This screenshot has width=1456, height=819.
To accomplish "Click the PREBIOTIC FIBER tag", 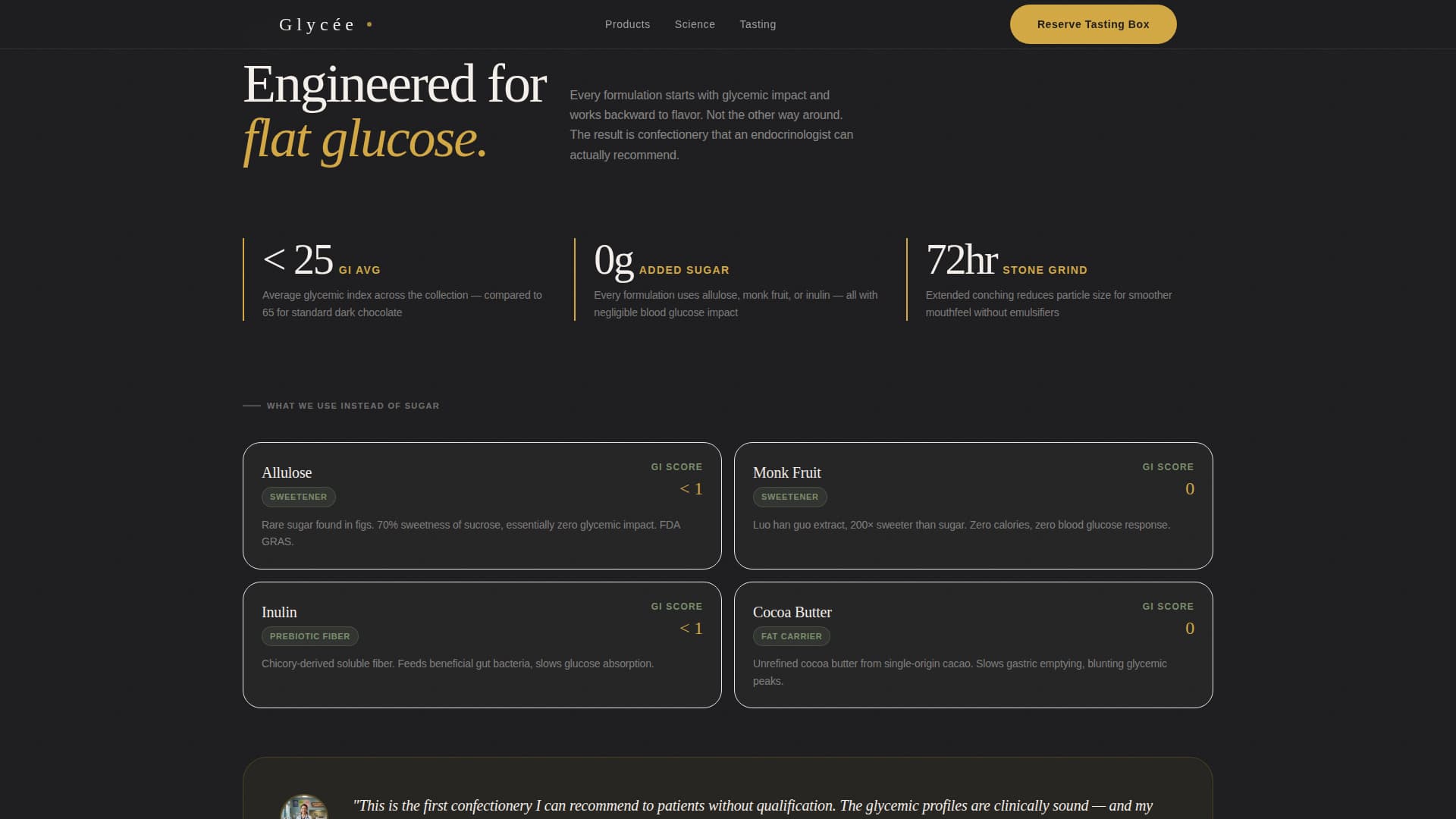I will coord(309,636).
